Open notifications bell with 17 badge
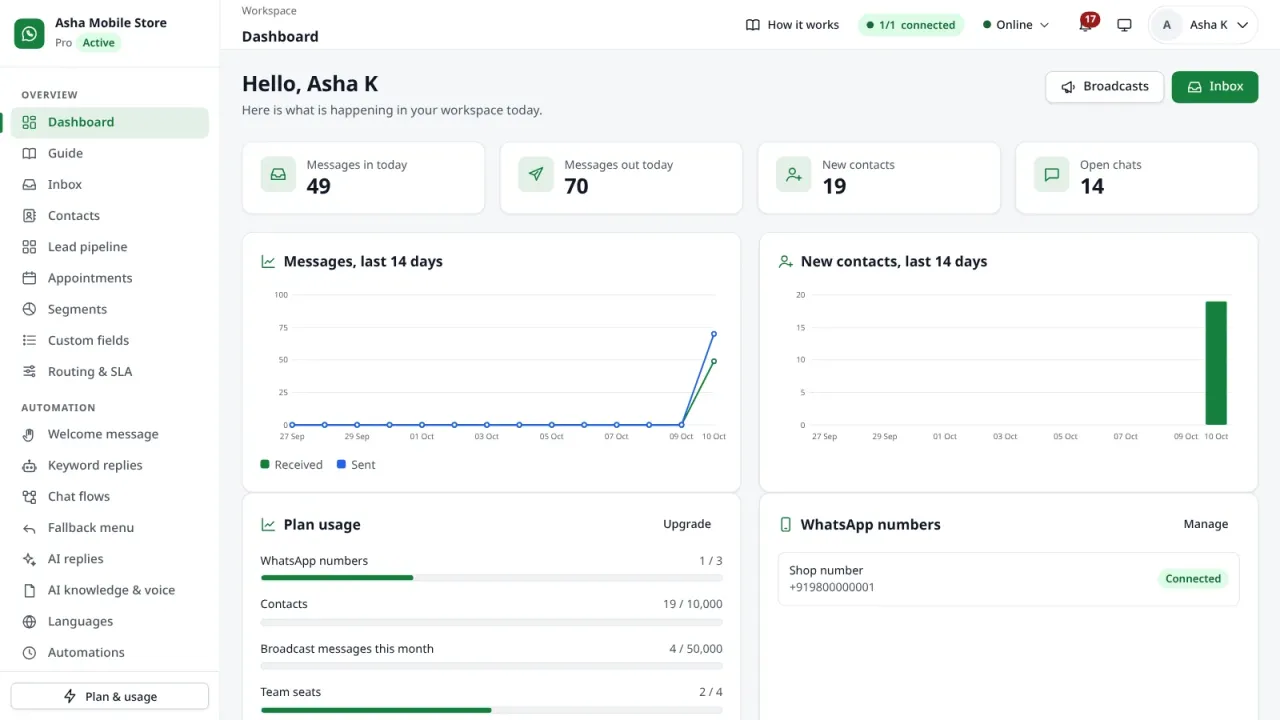 1086,24
